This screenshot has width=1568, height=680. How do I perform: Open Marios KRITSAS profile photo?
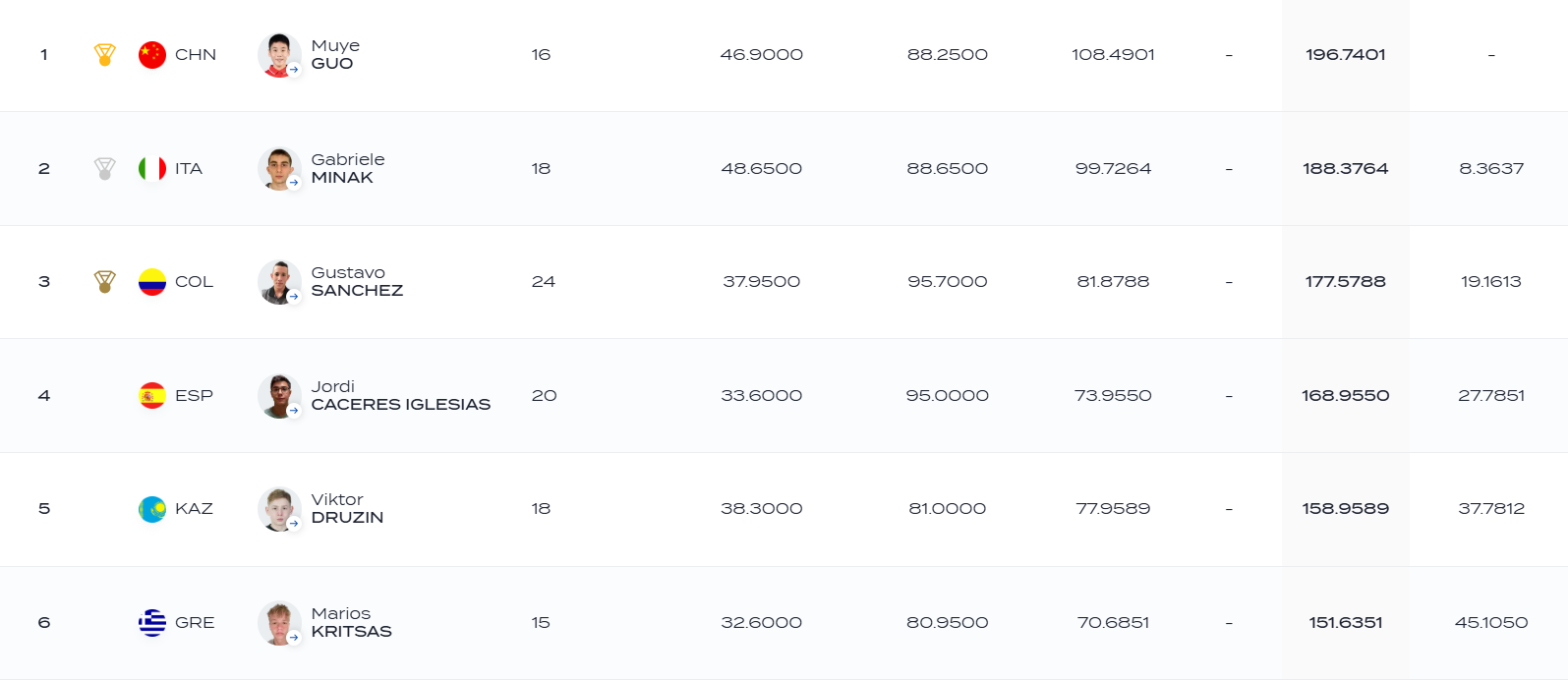click(279, 623)
